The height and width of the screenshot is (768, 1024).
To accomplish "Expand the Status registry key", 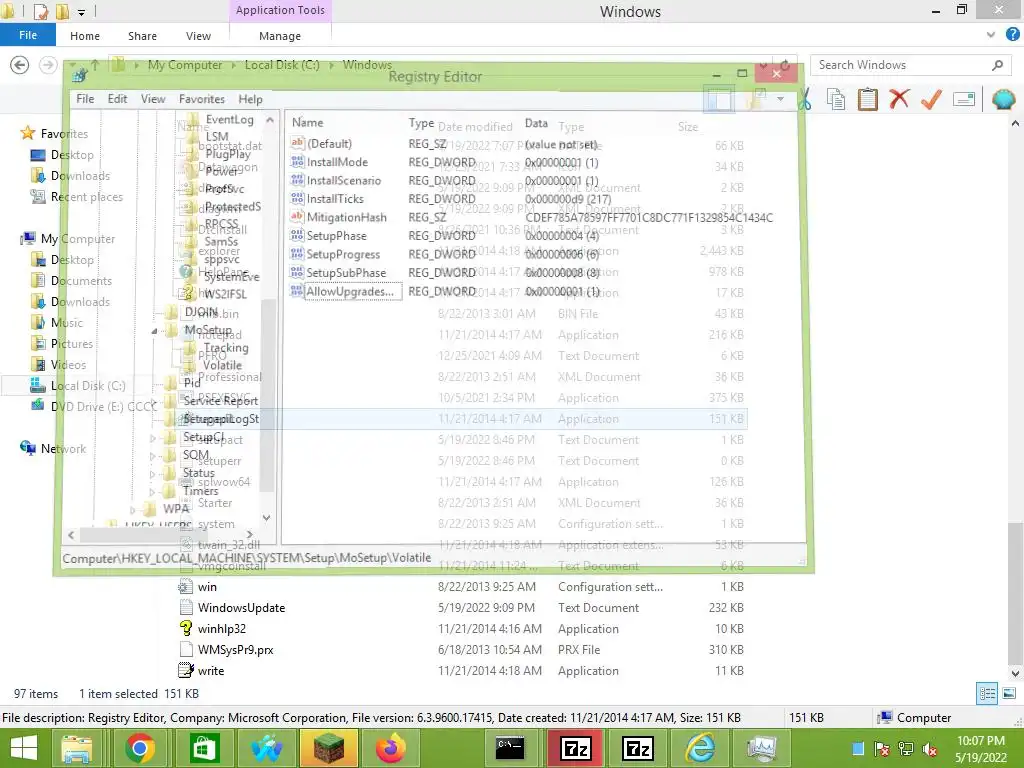I will [152, 474].
